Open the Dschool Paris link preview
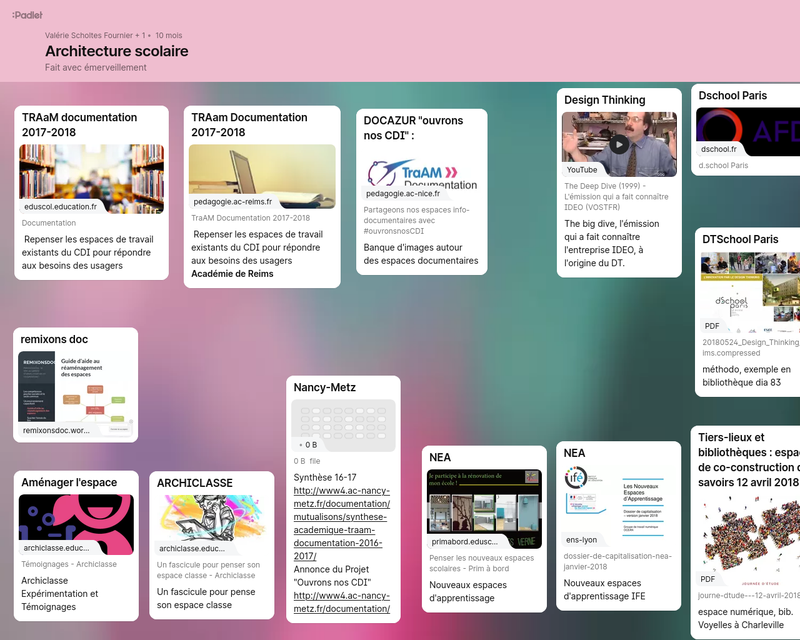The width and height of the screenshot is (800, 640). coord(745,132)
